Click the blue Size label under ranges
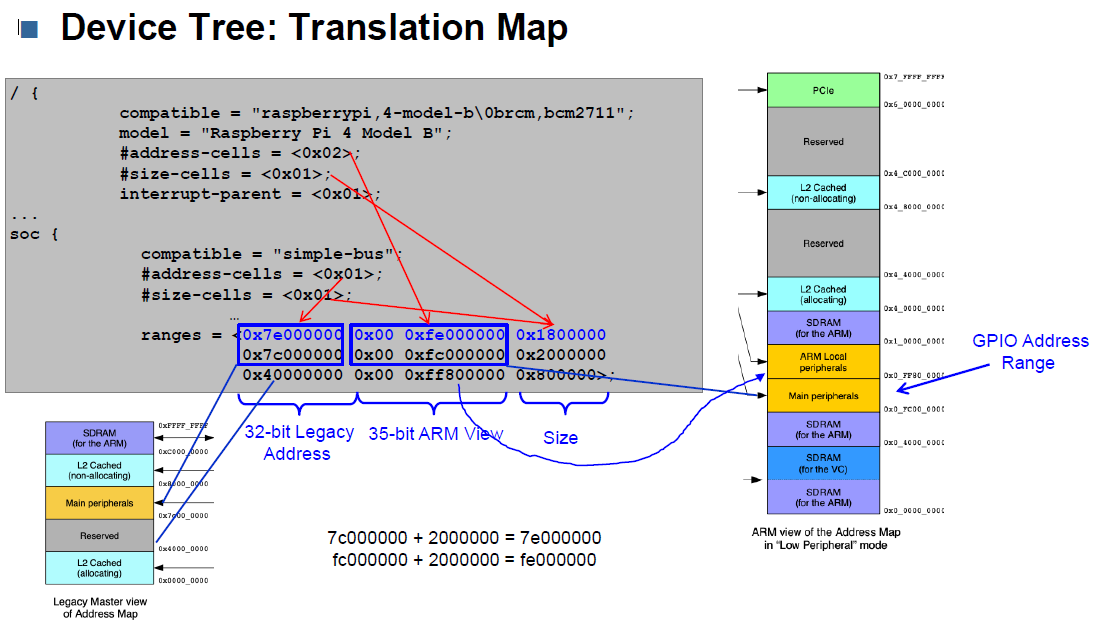Image resolution: width=1105 pixels, height=641 pixels. click(561, 437)
